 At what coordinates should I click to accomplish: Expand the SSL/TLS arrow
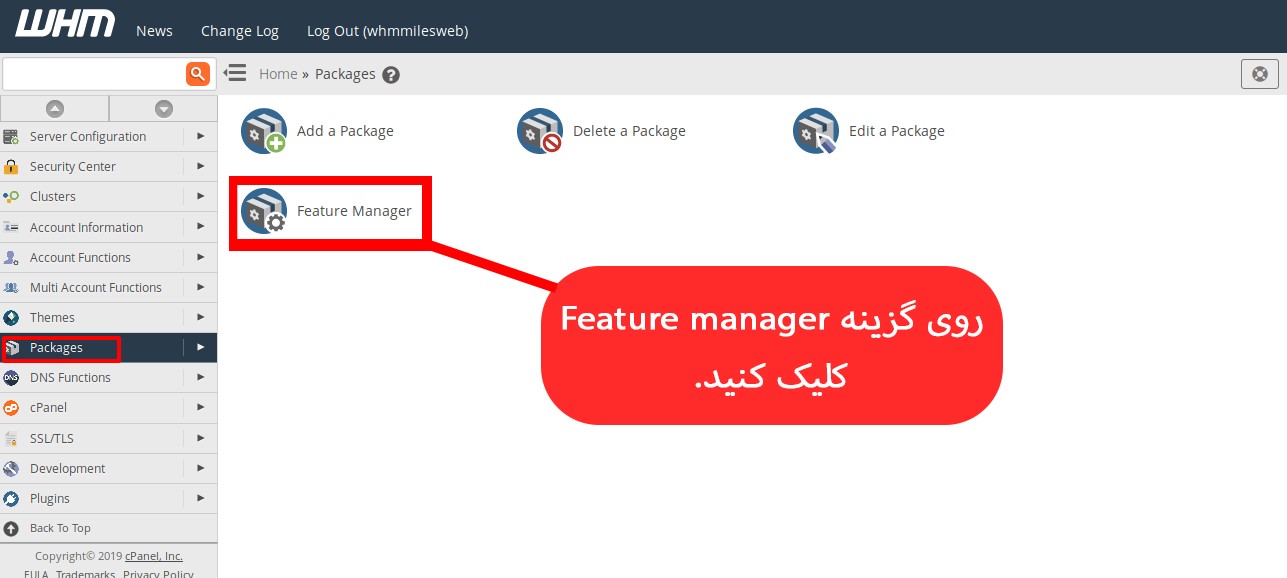(x=200, y=438)
